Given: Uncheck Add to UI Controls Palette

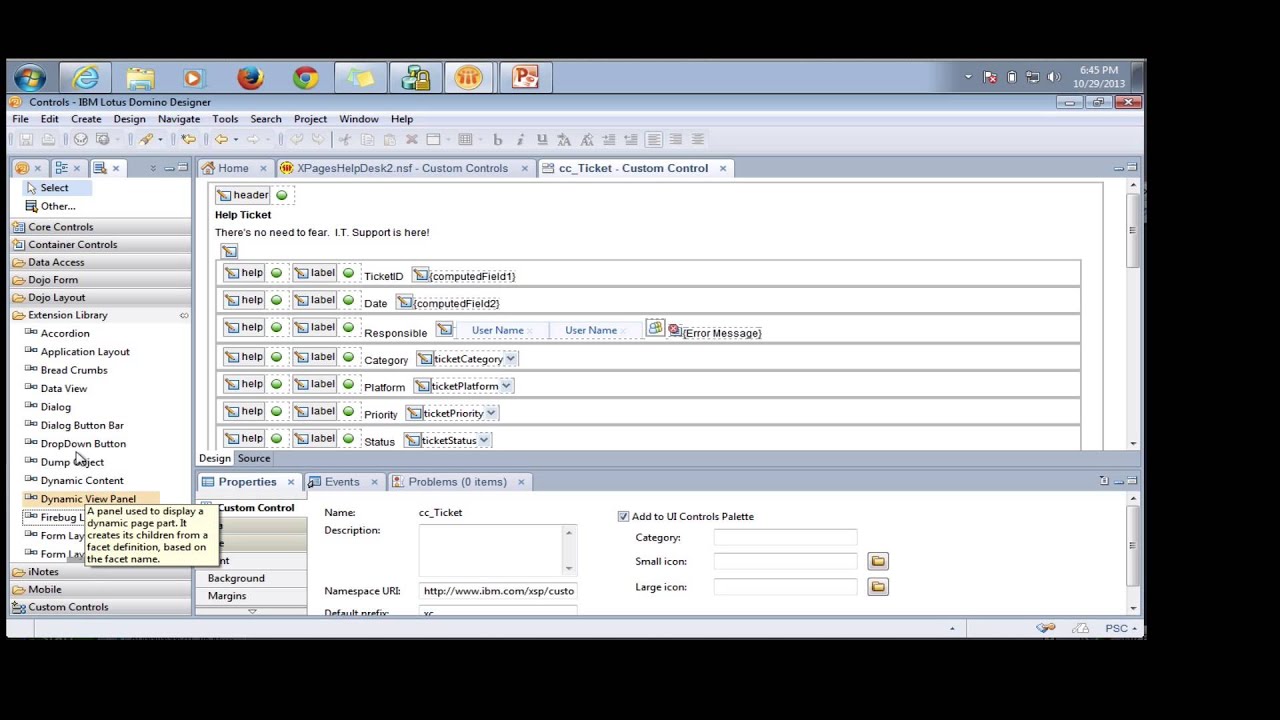Looking at the screenshot, I should [623, 517].
